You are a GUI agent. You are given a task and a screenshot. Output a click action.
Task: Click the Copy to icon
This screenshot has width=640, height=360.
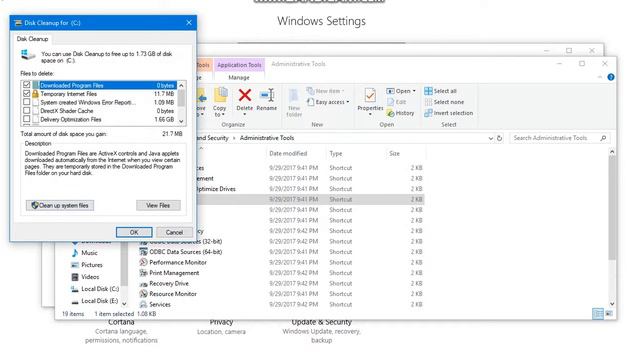(220, 96)
